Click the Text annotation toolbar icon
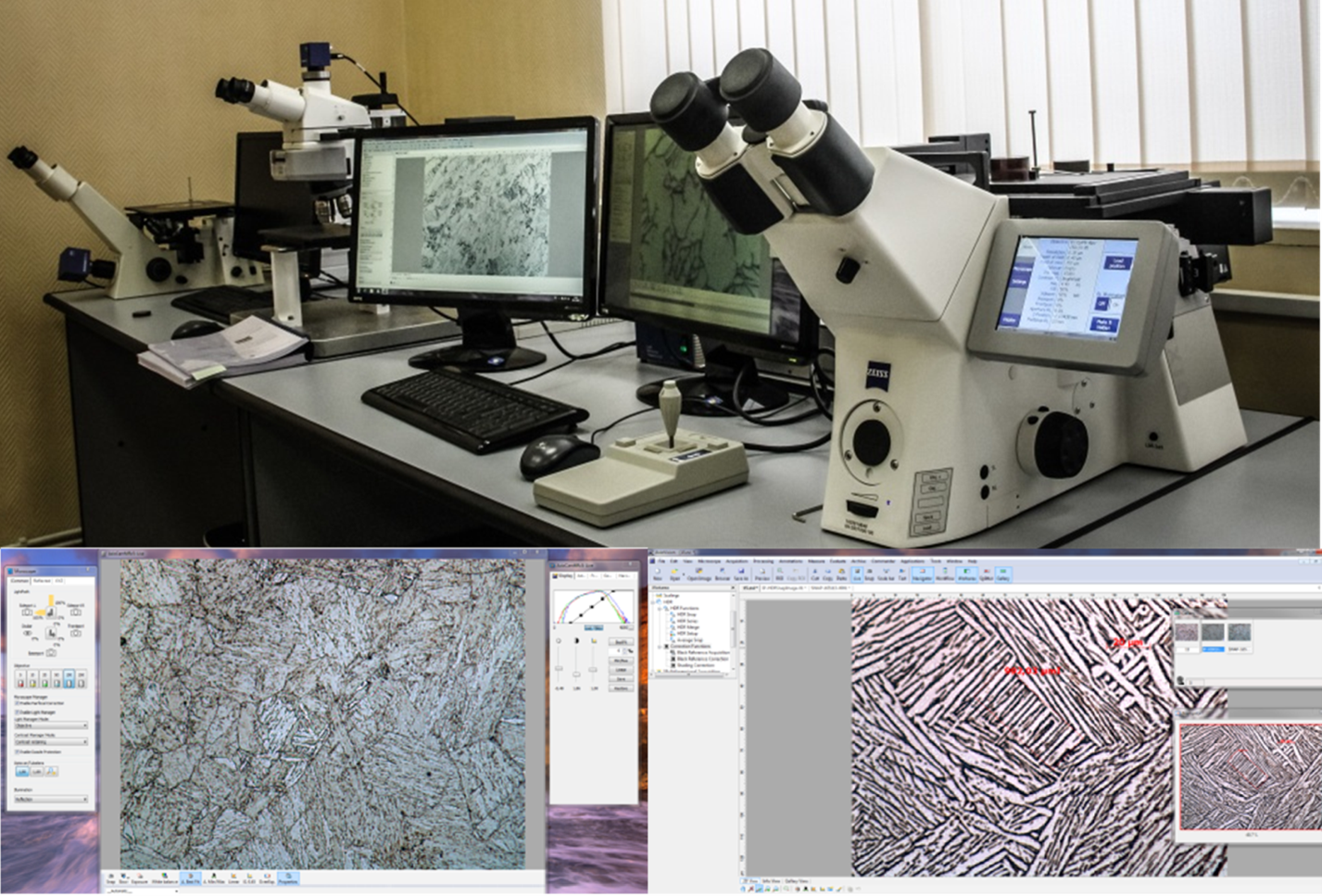The width and height of the screenshot is (1322, 896). [901, 574]
